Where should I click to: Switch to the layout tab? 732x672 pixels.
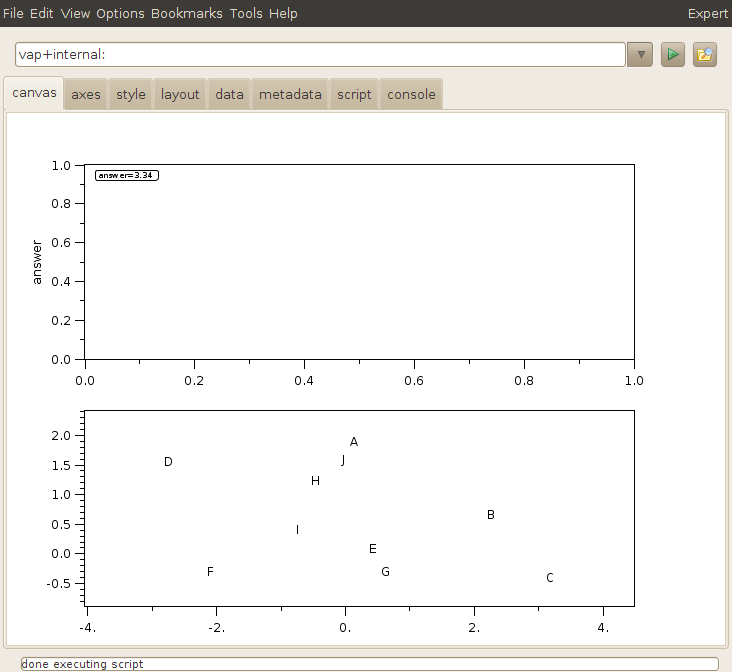[x=180, y=94]
